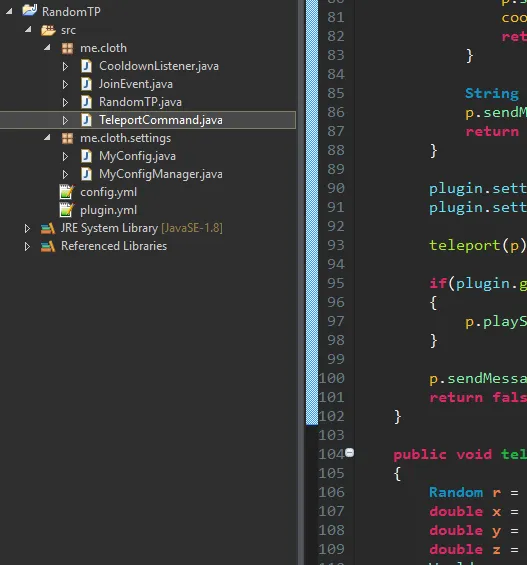This screenshot has width=527, height=565.
Task: Click the plugin.yml file icon
Action: (67, 210)
